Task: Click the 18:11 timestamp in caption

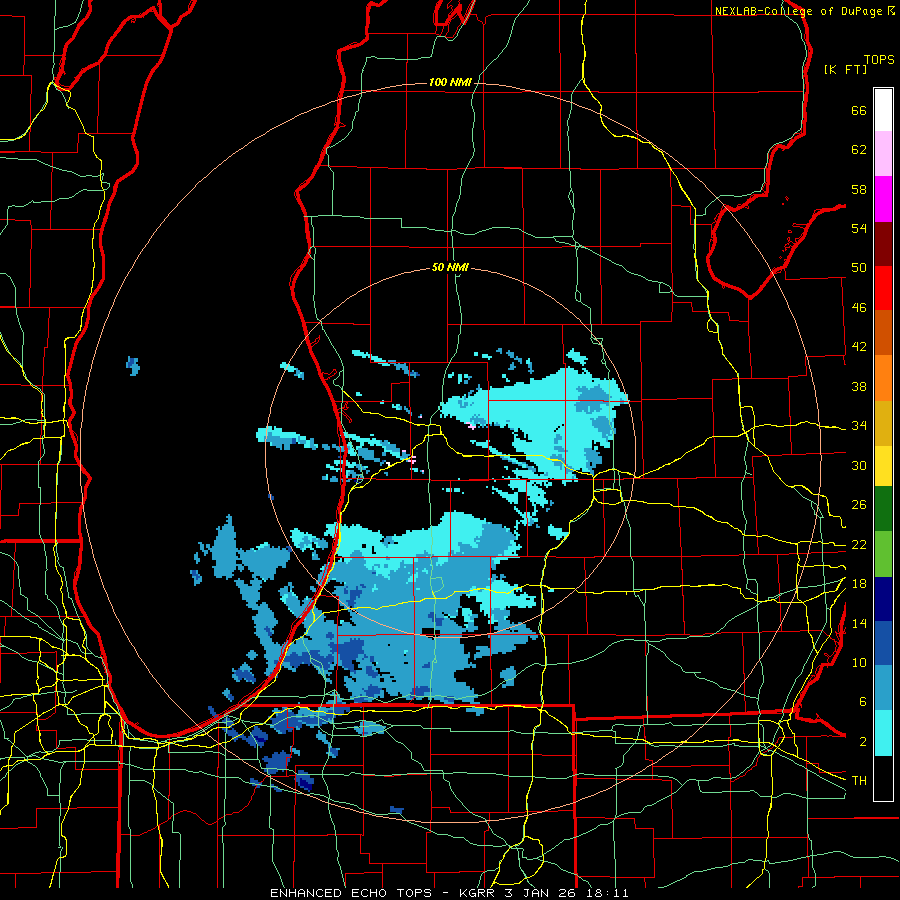Action: pyautogui.click(x=607, y=893)
